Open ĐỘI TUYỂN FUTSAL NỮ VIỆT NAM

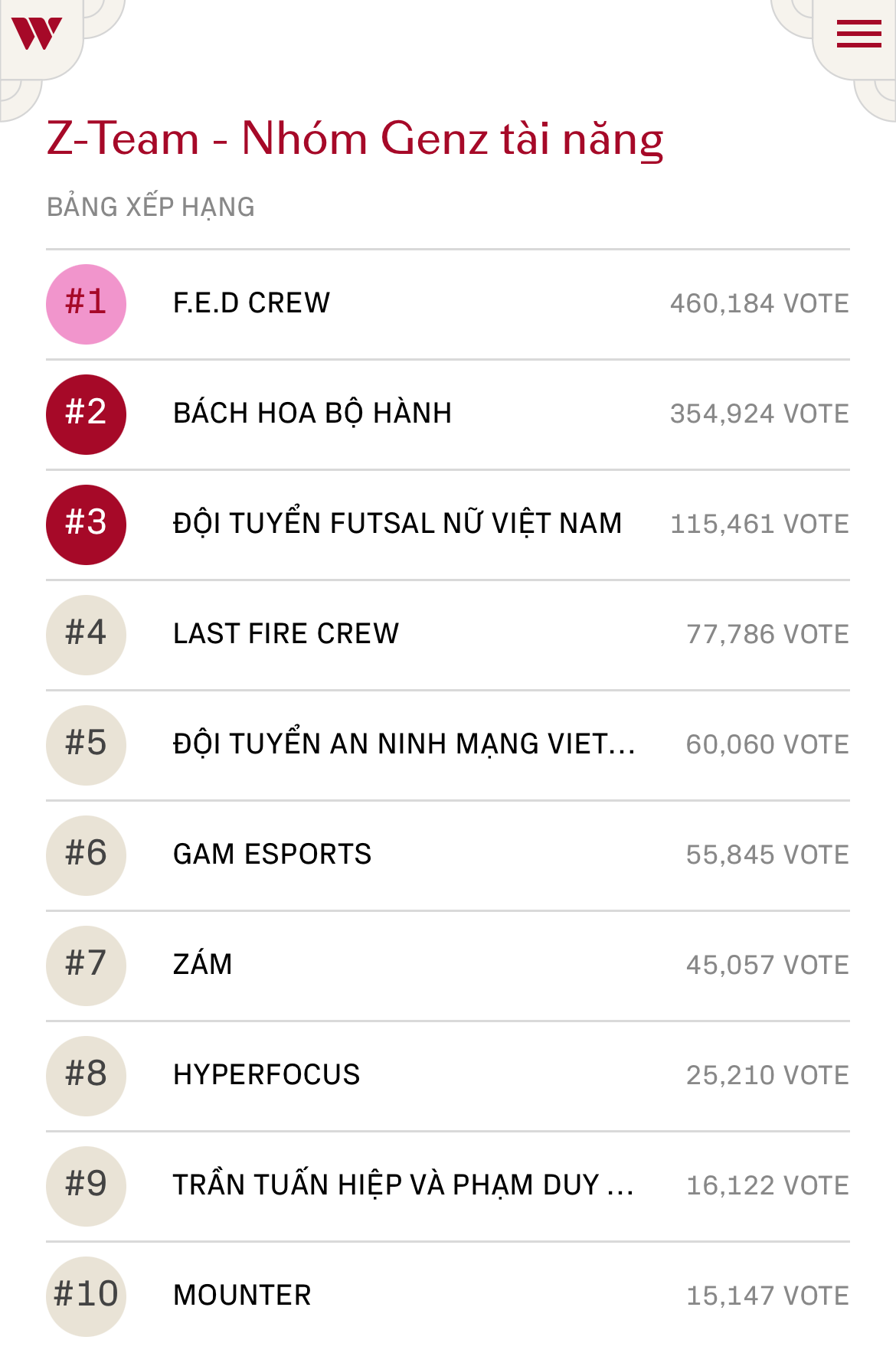[397, 524]
